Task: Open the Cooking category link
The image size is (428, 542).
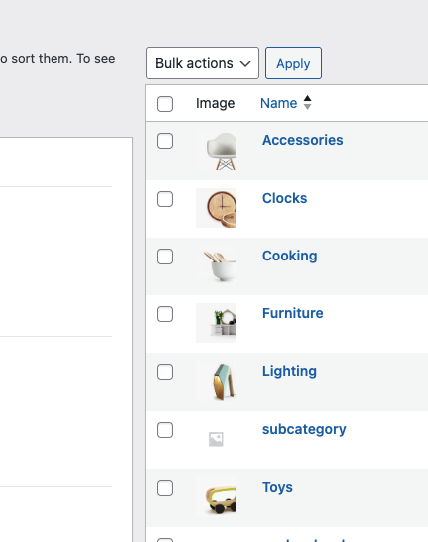Action: point(290,256)
